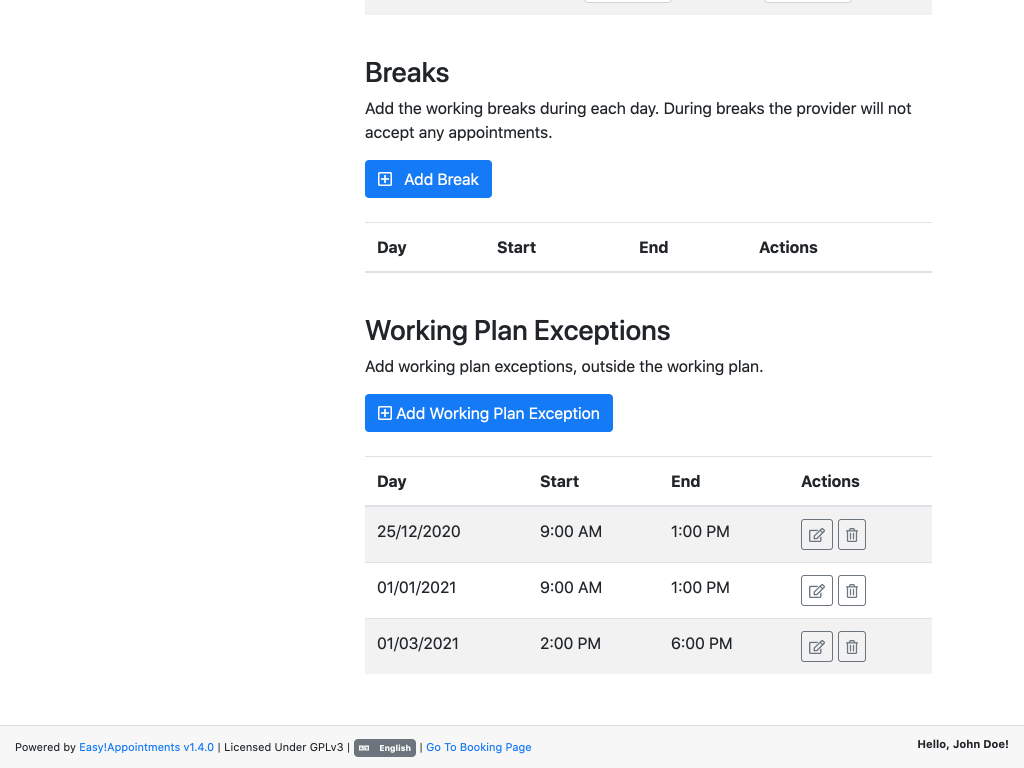Click the Add Break button
Screen dimensions: 1024x768
tap(428, 179)
